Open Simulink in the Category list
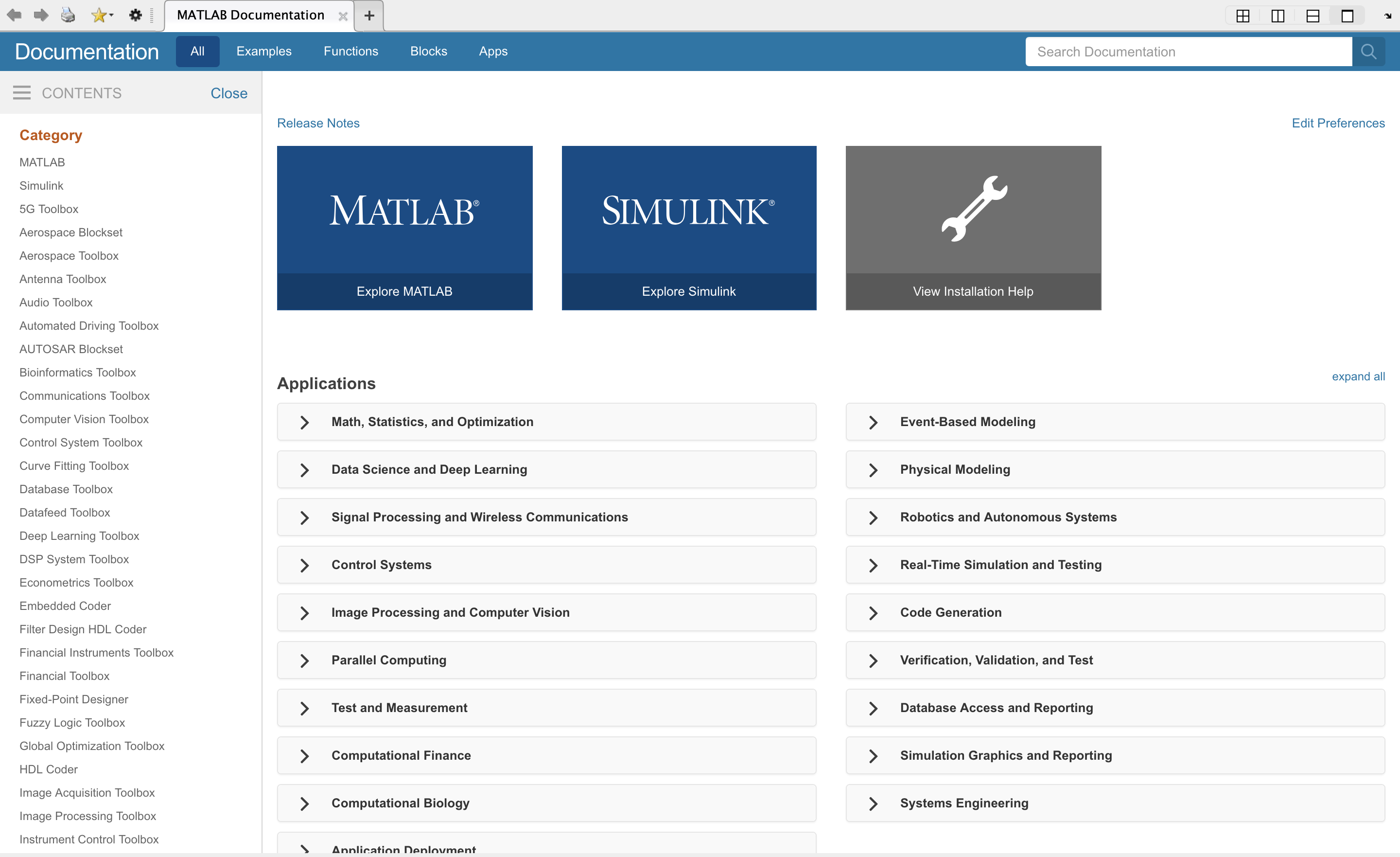The height and width of the screenshot is (857, 1400). click(41, 186)
